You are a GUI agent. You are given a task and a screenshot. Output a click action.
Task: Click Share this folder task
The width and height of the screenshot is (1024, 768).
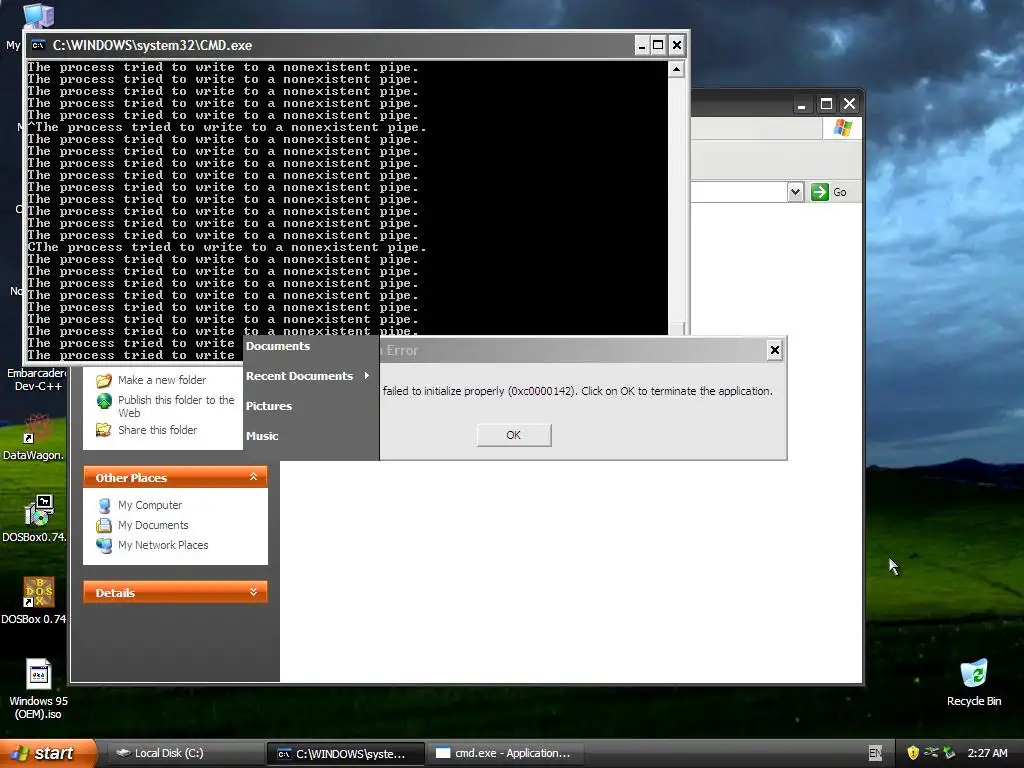point(157,430)
